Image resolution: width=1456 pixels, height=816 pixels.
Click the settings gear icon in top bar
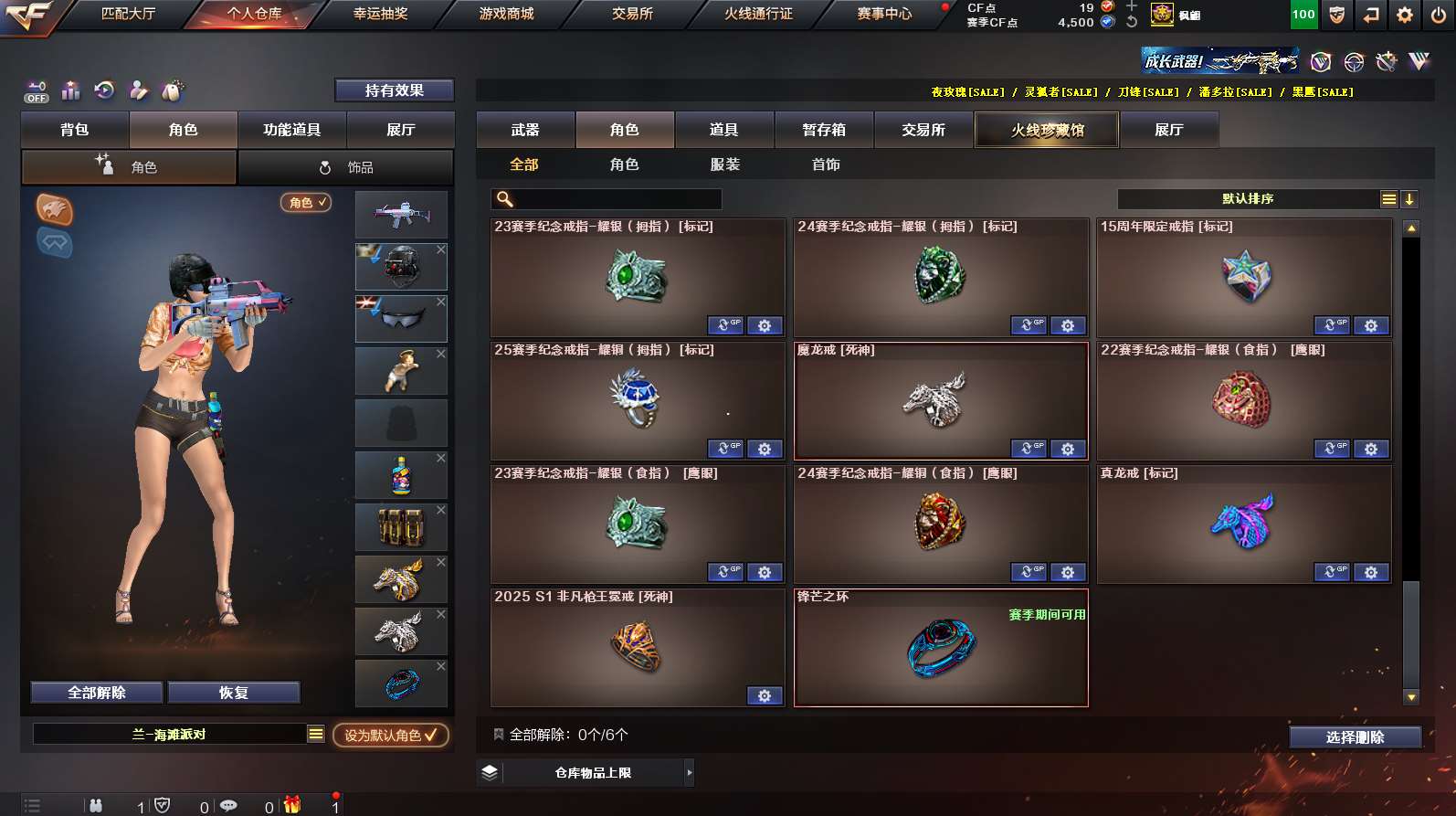pos(1404,15)
